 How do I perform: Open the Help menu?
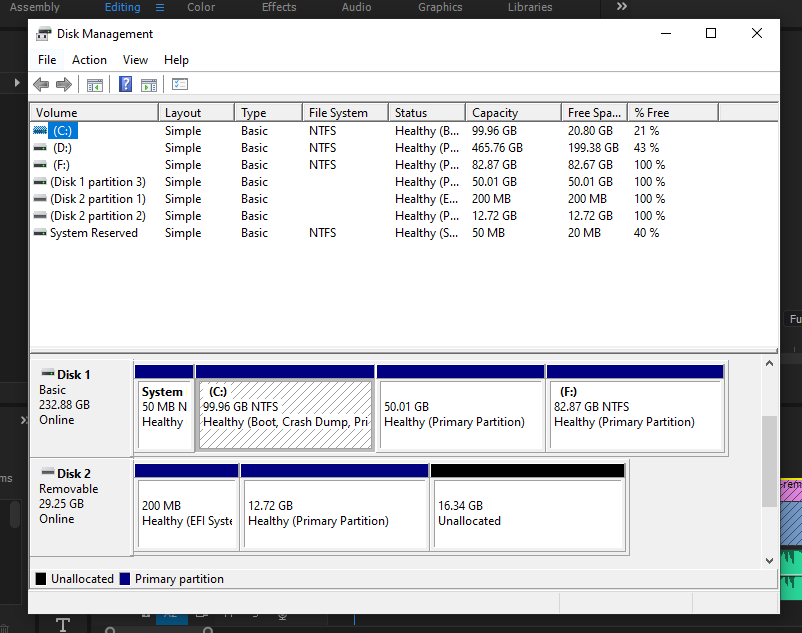[x=176, y=60]
